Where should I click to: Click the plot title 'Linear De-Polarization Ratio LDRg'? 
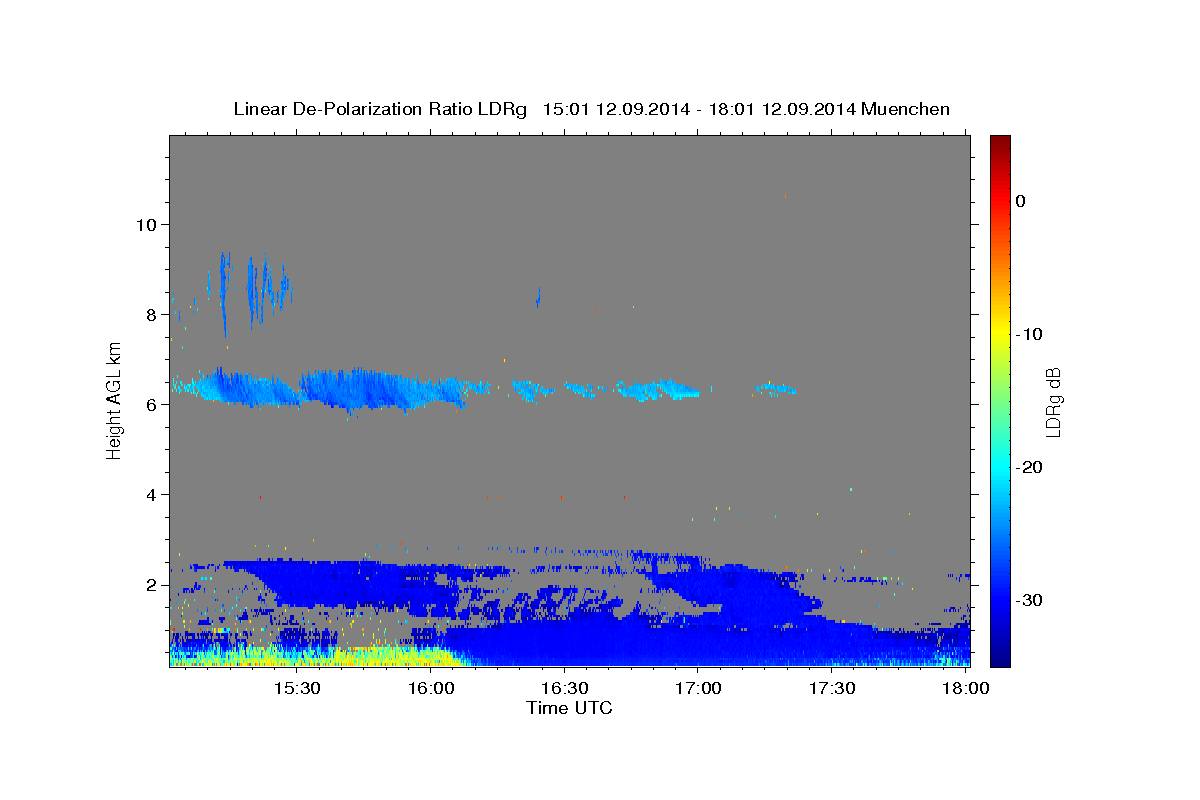(x=379, y=109)
